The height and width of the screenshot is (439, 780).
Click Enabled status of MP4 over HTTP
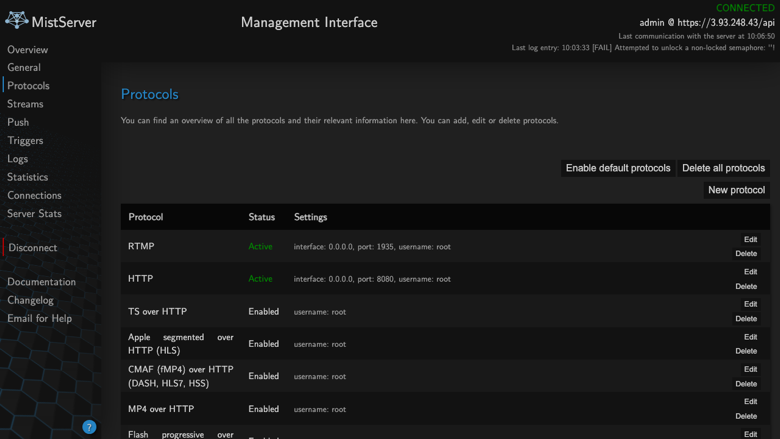[x=264, y=409]
